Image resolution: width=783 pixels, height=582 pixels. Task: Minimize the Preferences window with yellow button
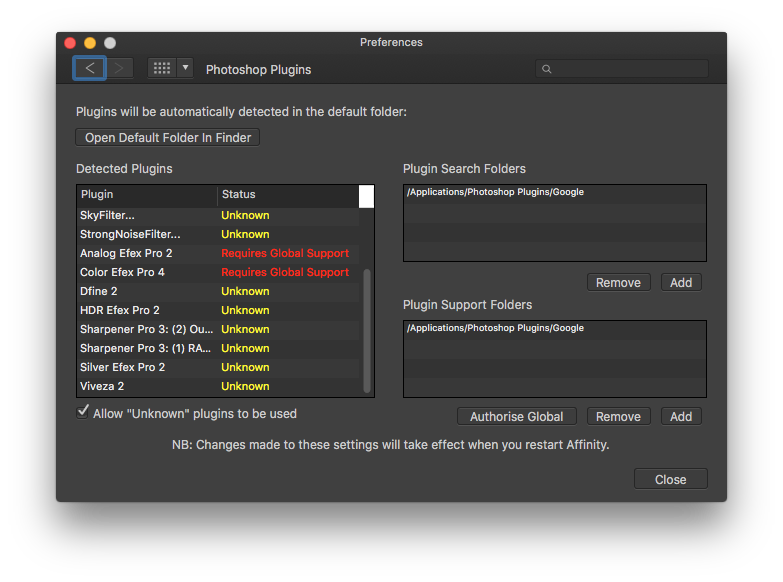coord(90,43)
